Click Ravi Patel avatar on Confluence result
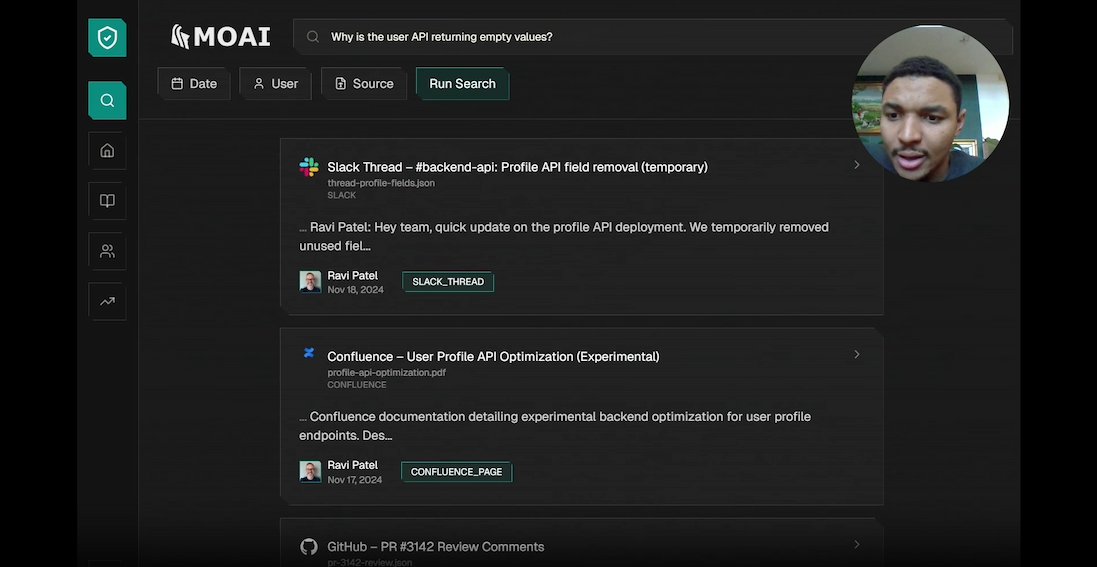Image resolution: width=1097 pixels, height=567 pixels. coord(310,471)
